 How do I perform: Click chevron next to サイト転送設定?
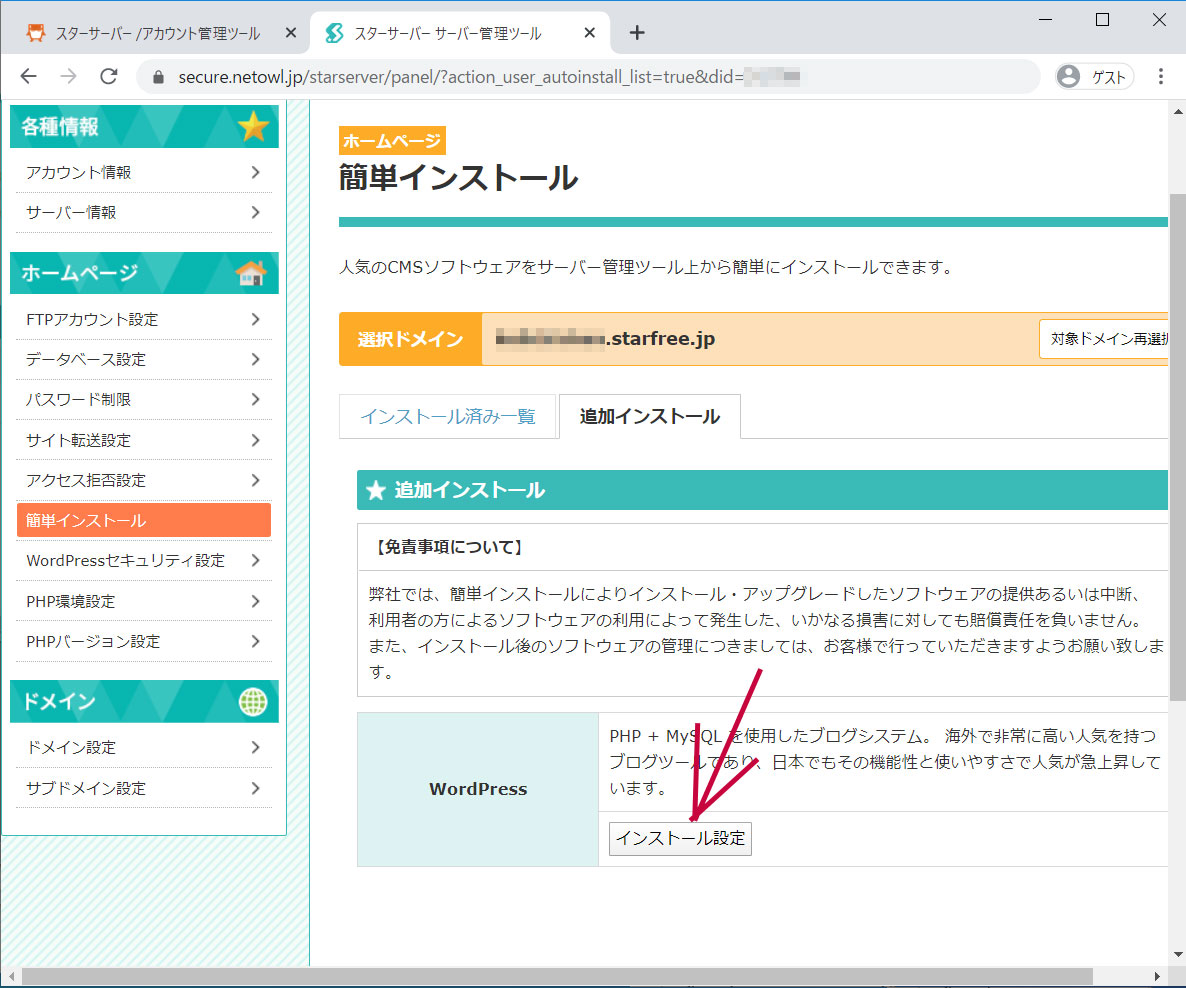click(x=256, y=440)
